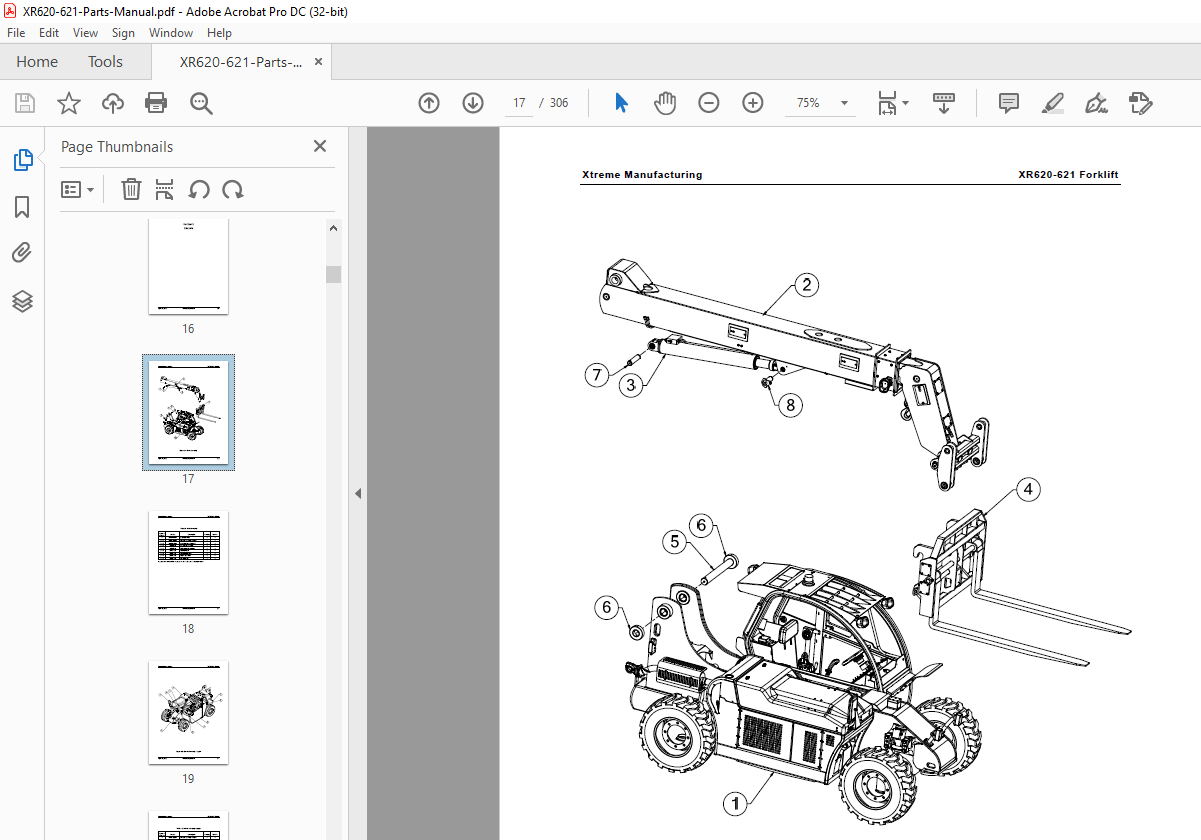The image size is (1201, 840).
Task: Close the Page Thumbnails panel
Action: (x=320, y=146)
